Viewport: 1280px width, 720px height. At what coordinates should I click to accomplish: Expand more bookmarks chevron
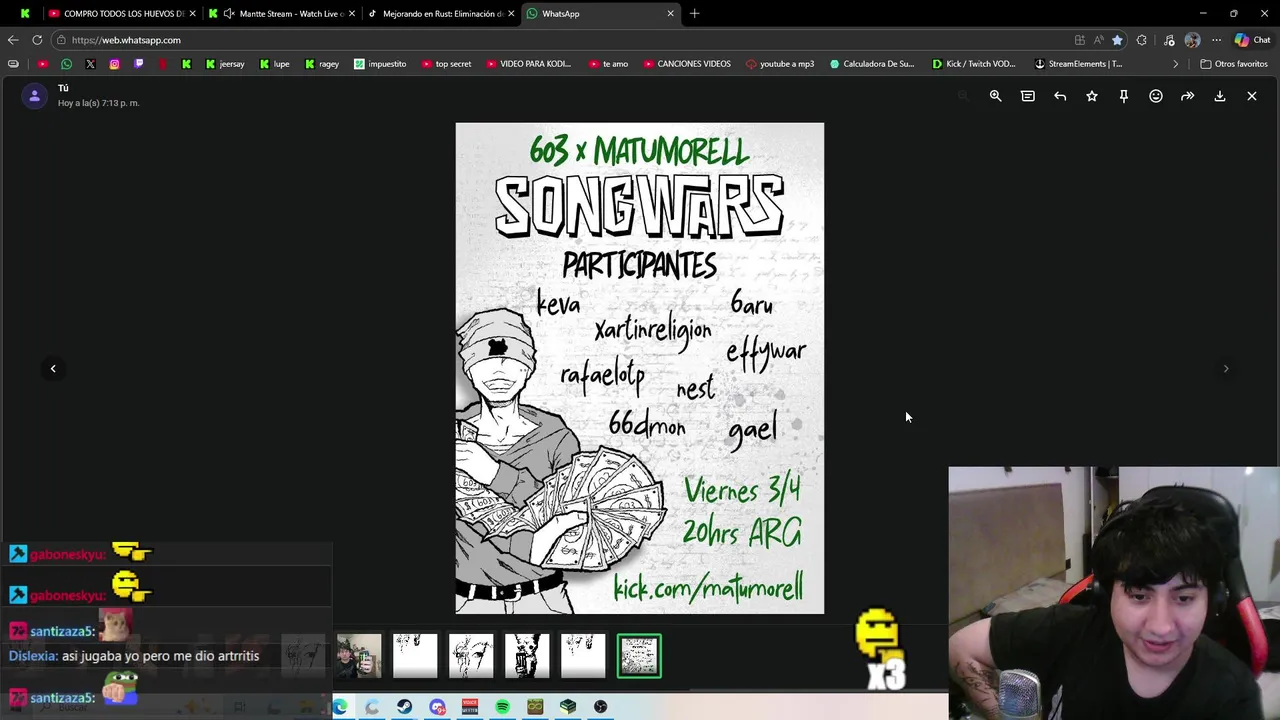[x=1176, y=64]
